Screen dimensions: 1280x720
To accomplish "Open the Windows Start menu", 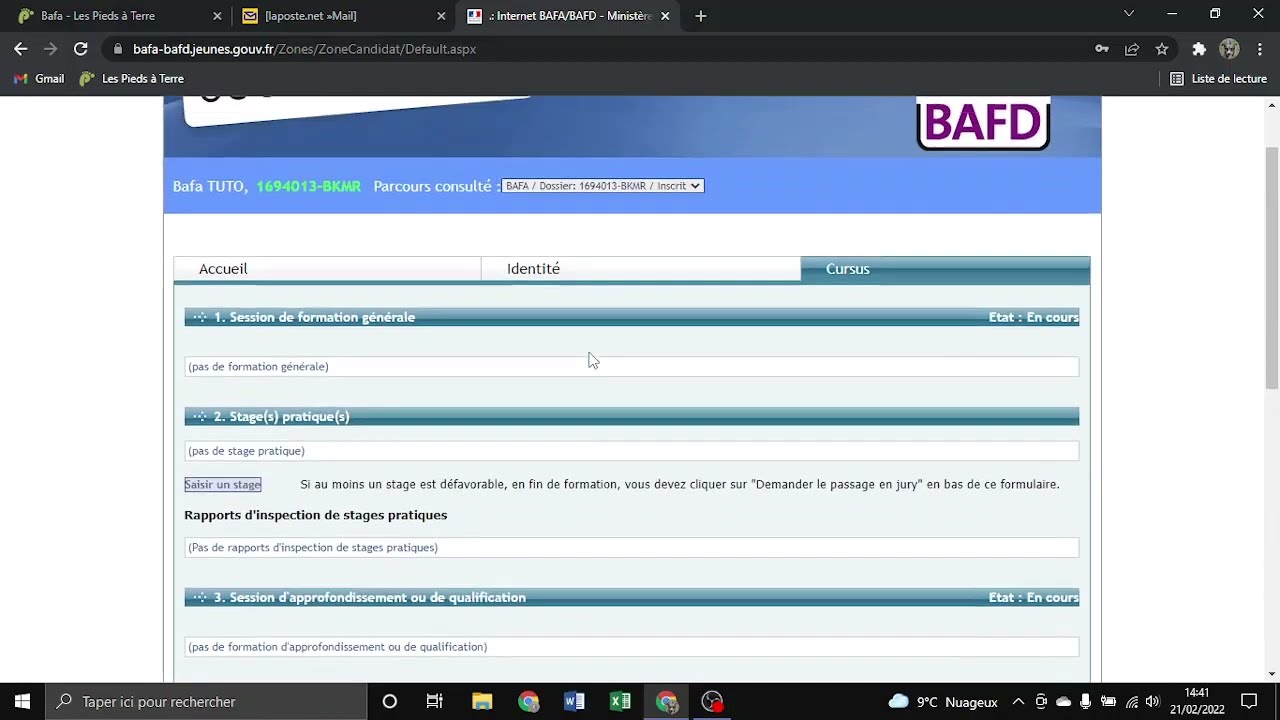I will coord(22,701).
